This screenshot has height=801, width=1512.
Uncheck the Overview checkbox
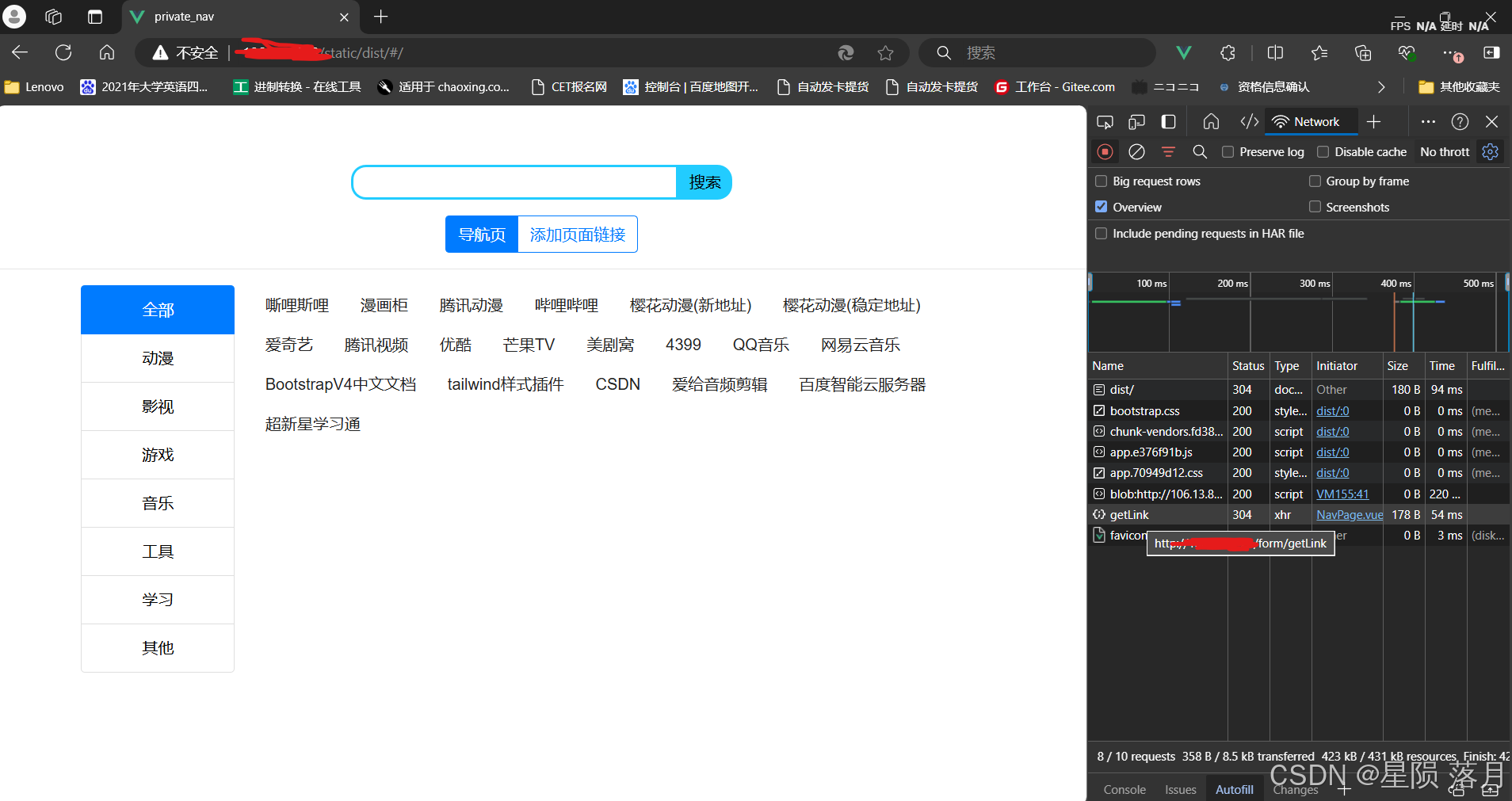point(1101,207)
